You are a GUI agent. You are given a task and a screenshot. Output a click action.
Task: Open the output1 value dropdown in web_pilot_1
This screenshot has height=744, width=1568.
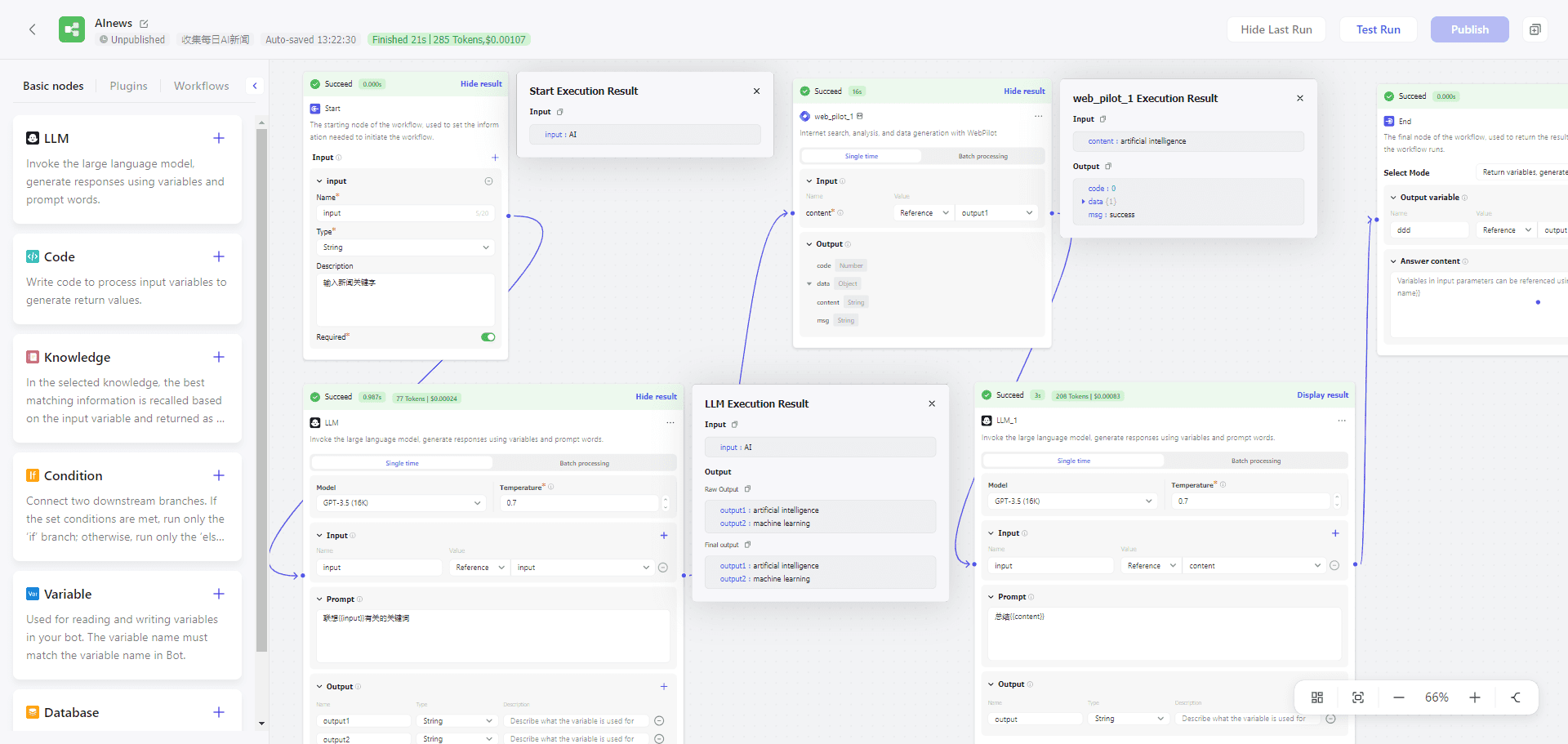pos(996,213)
